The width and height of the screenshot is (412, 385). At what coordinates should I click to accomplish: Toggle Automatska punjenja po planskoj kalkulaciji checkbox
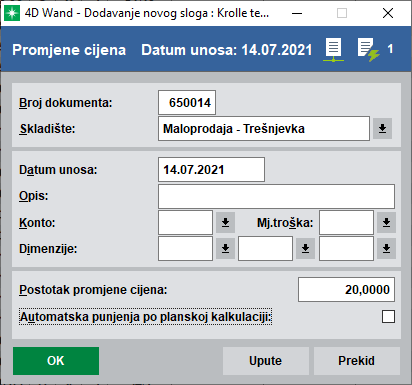[x=388, y=317]
